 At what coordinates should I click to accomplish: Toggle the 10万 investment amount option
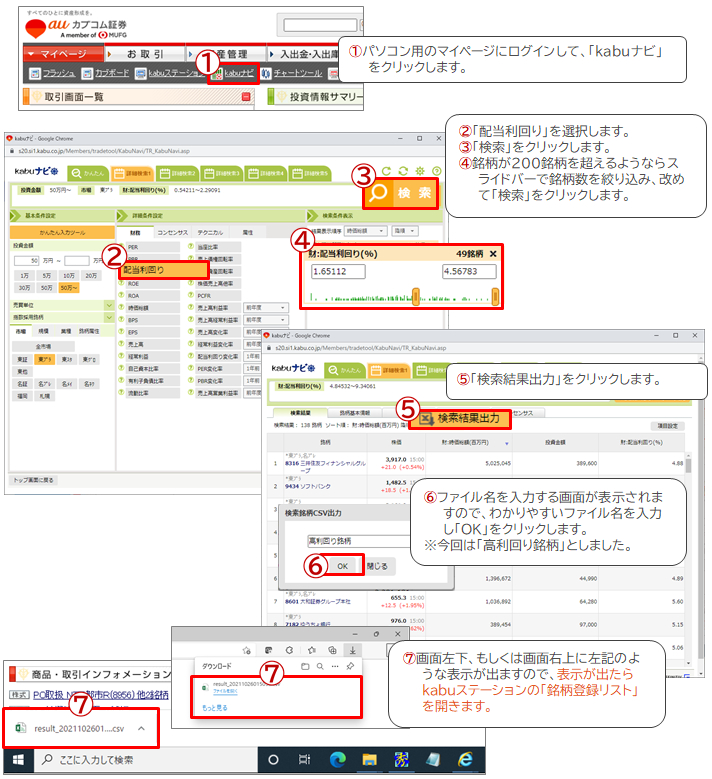point(69,276)
